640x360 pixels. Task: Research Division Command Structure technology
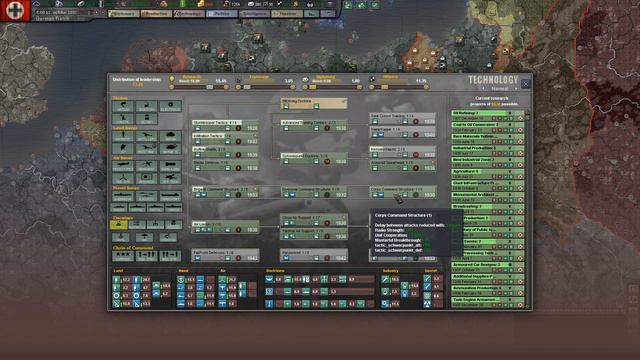314,192
